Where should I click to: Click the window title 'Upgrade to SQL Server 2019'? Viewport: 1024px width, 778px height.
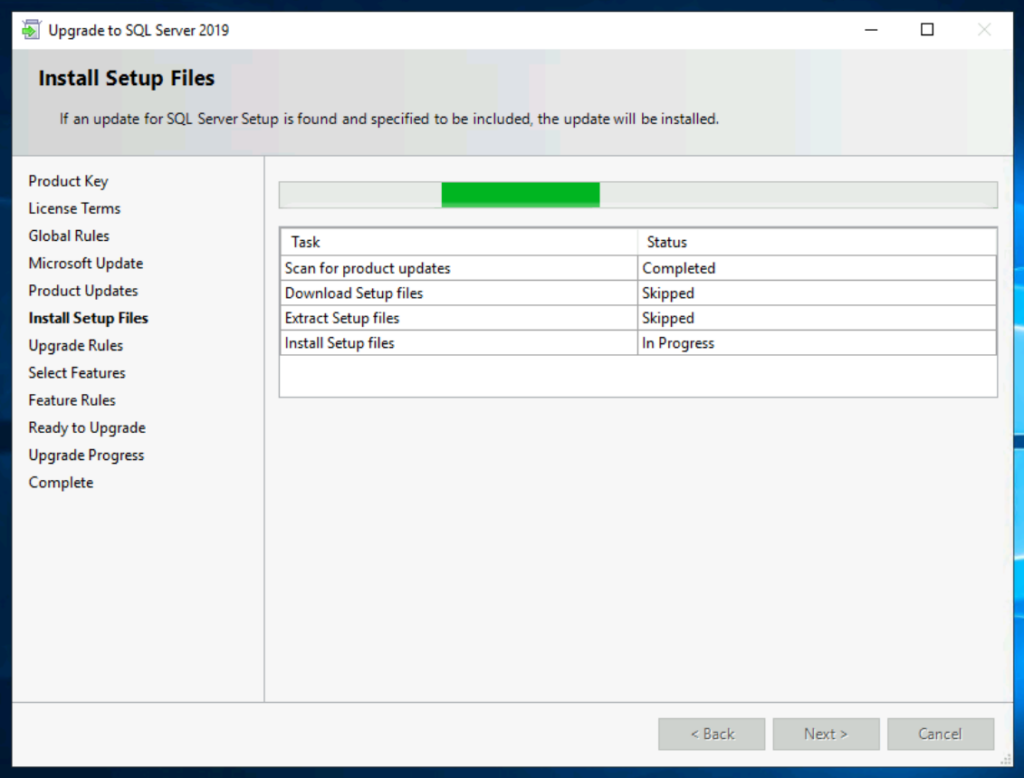[x=138, y=30]
